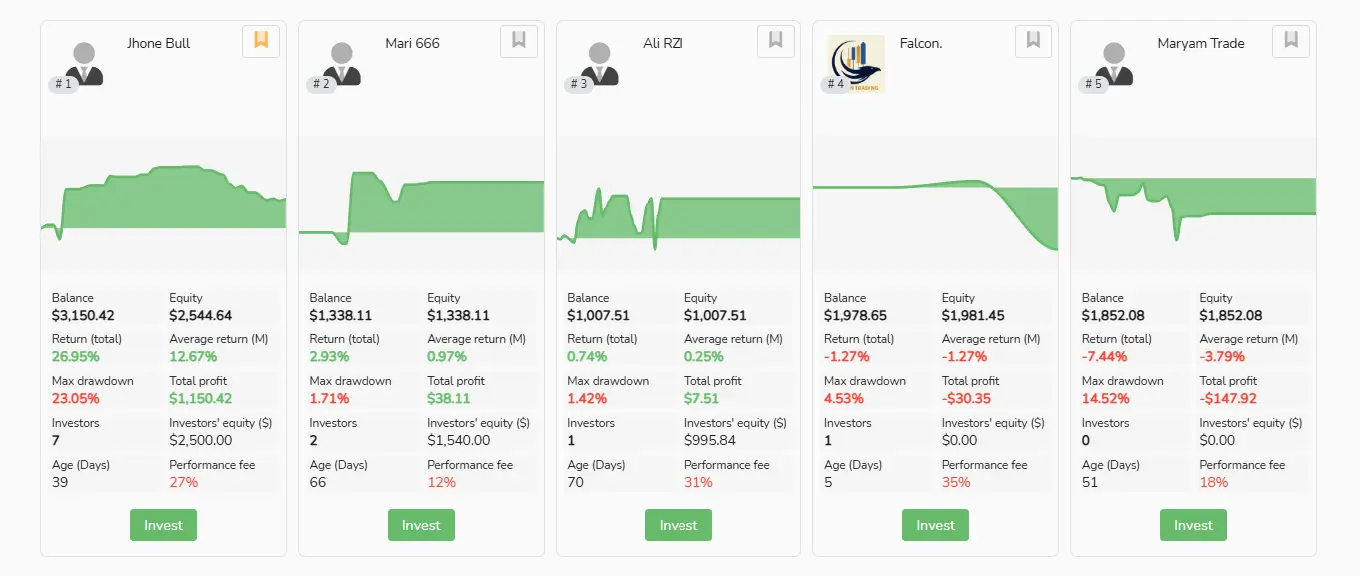The height and width of the screenshot is (576, 1360).
Task: Bookmark the Falcon. strategy
Action: [x=1033, y=41]
